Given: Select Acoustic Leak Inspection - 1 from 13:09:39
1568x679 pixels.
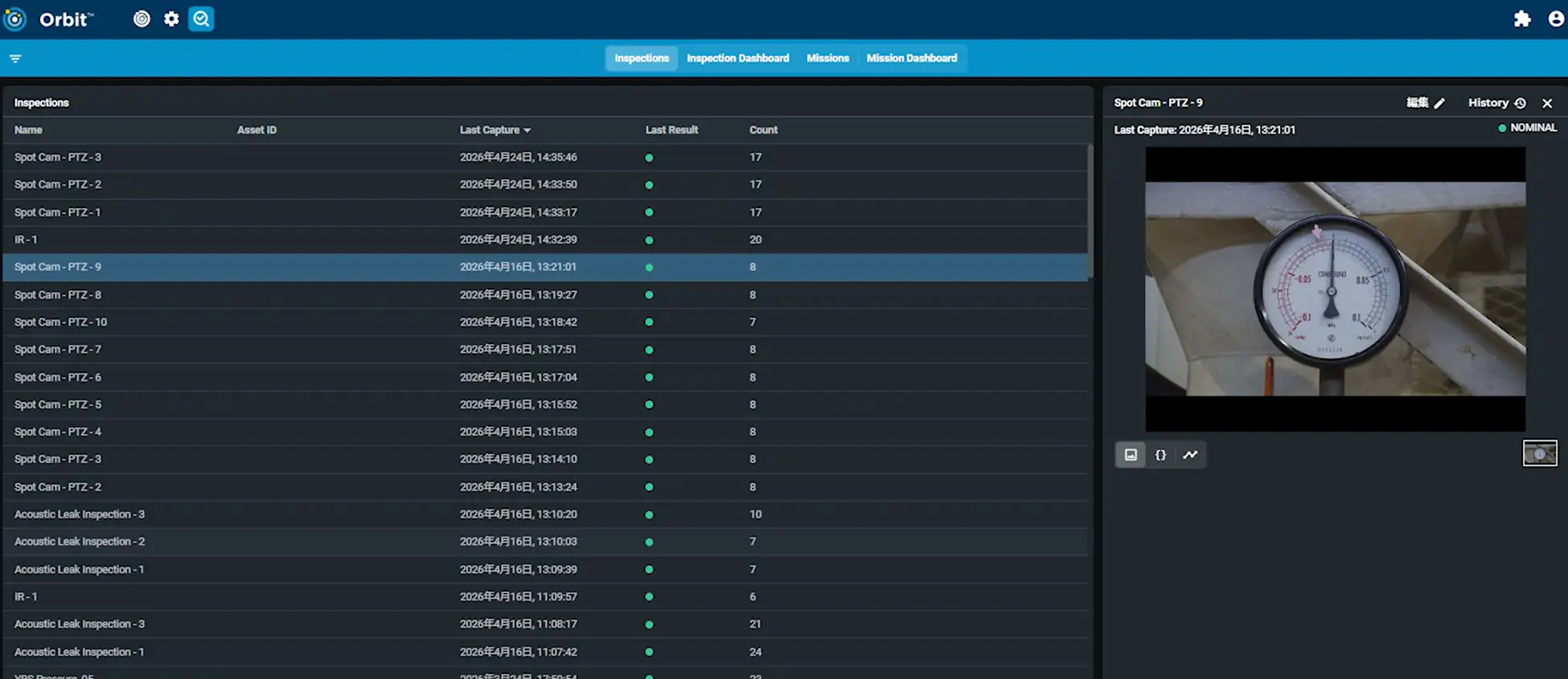Looking at the screenshot, I should tap(545, 569).
